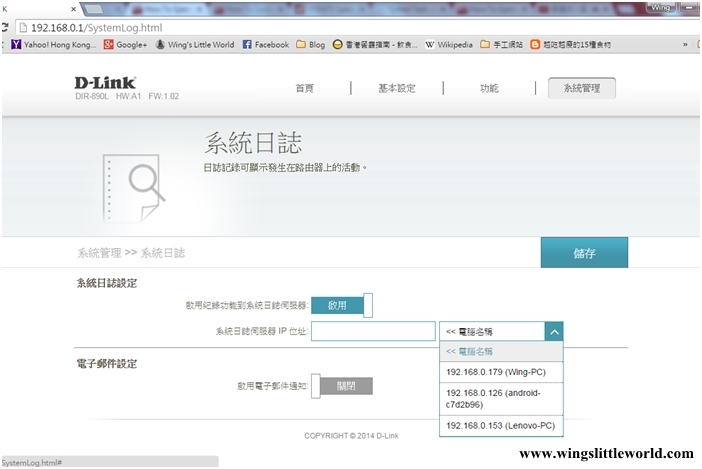Click the system log server IP input field
This screenshot has height=469, width=702.
point(373,331)
